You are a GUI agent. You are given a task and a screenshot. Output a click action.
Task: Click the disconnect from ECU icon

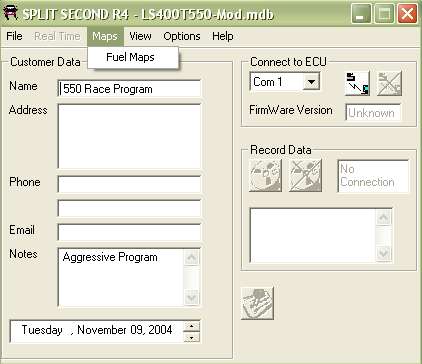coord(389,83)
